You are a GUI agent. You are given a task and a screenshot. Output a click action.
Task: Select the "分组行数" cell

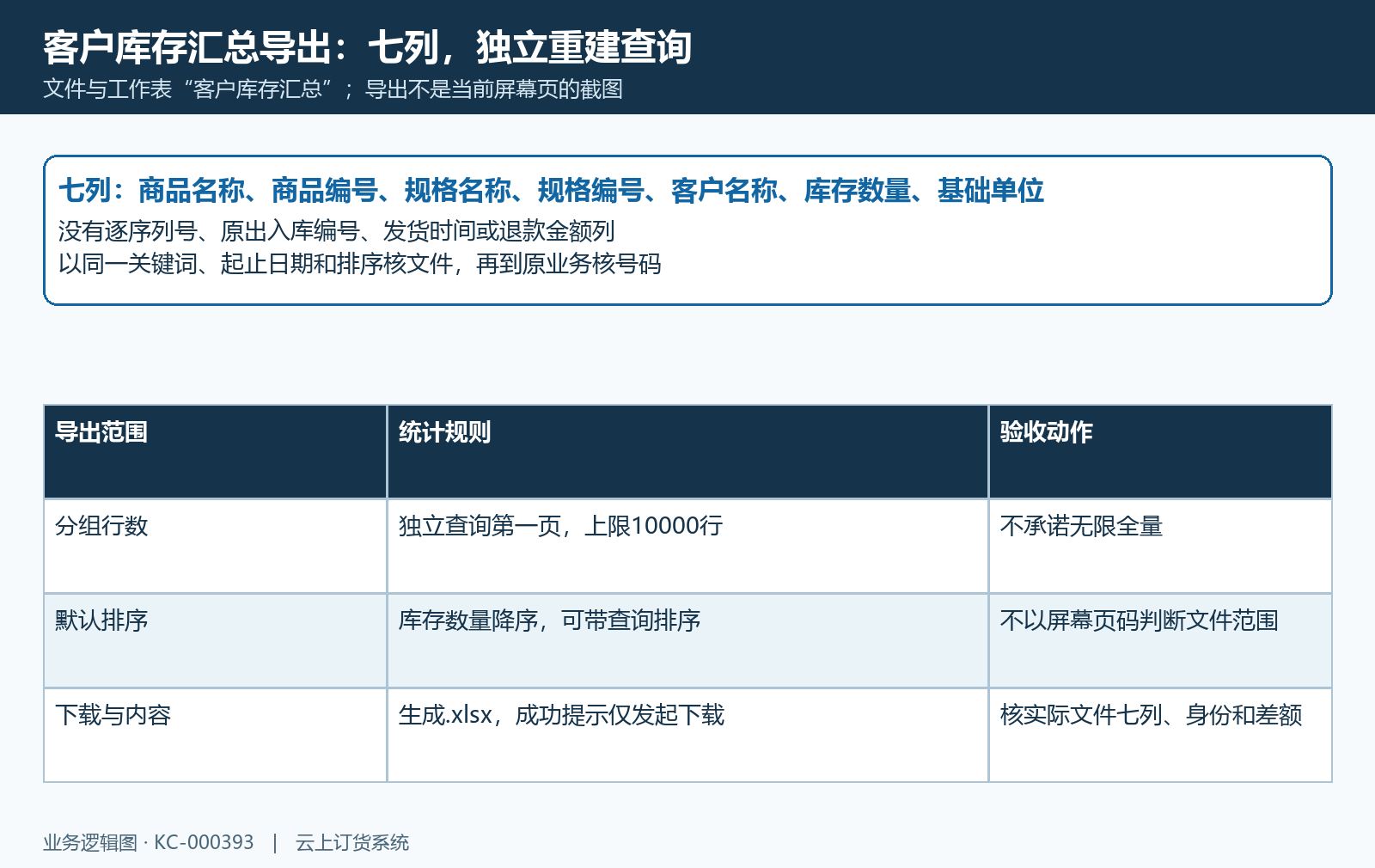pos(215,547)
